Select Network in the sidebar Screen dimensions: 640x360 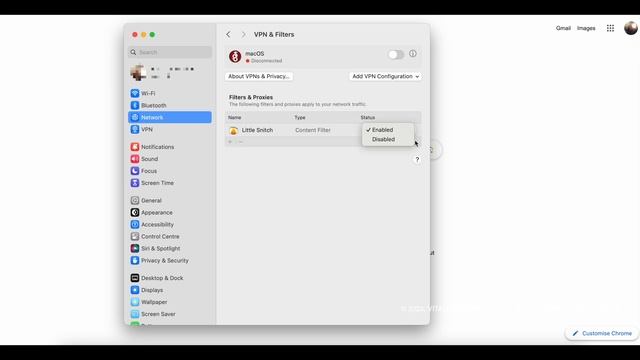click(x=170, y=117)
